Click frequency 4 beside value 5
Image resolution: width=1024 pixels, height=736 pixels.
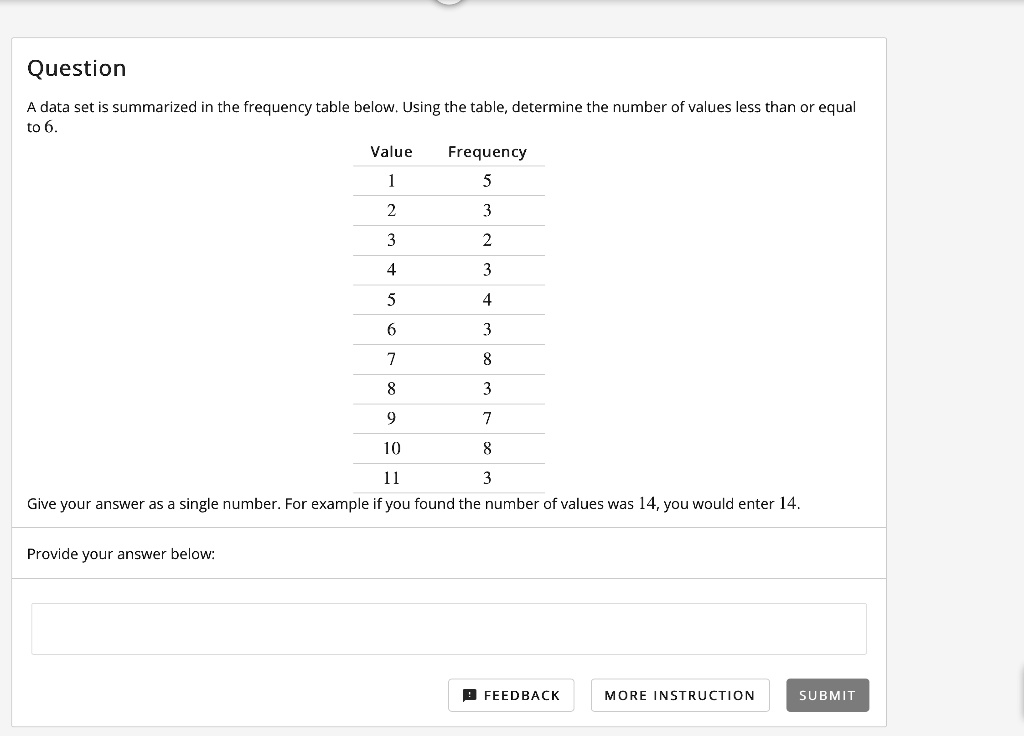point(487,299)
